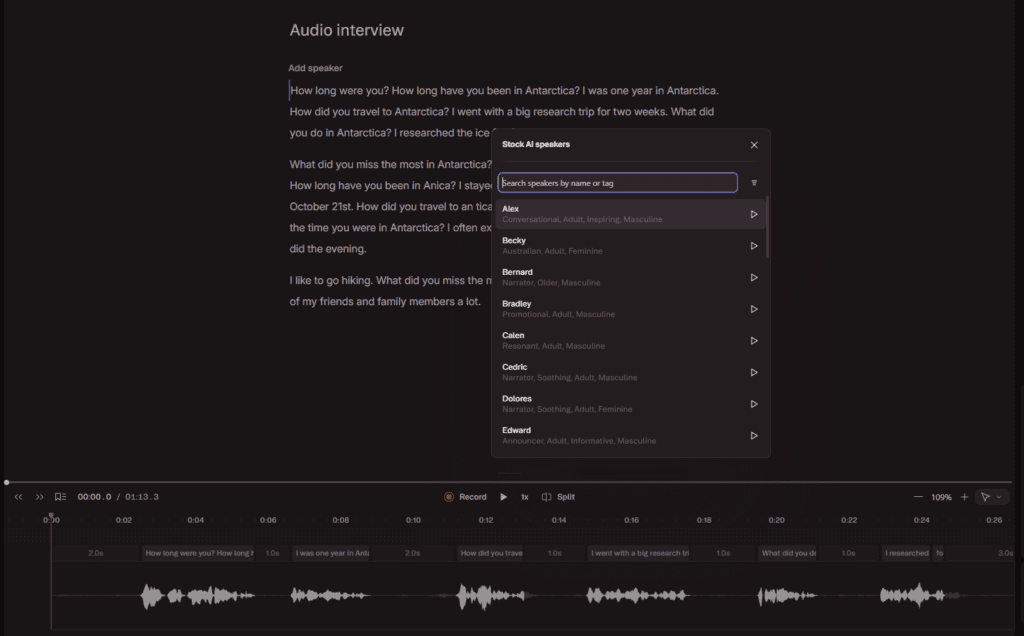Zoom out the timeline with the minus icon
Viewport: 1024px width, 636px height.
(x=918, y=496)
